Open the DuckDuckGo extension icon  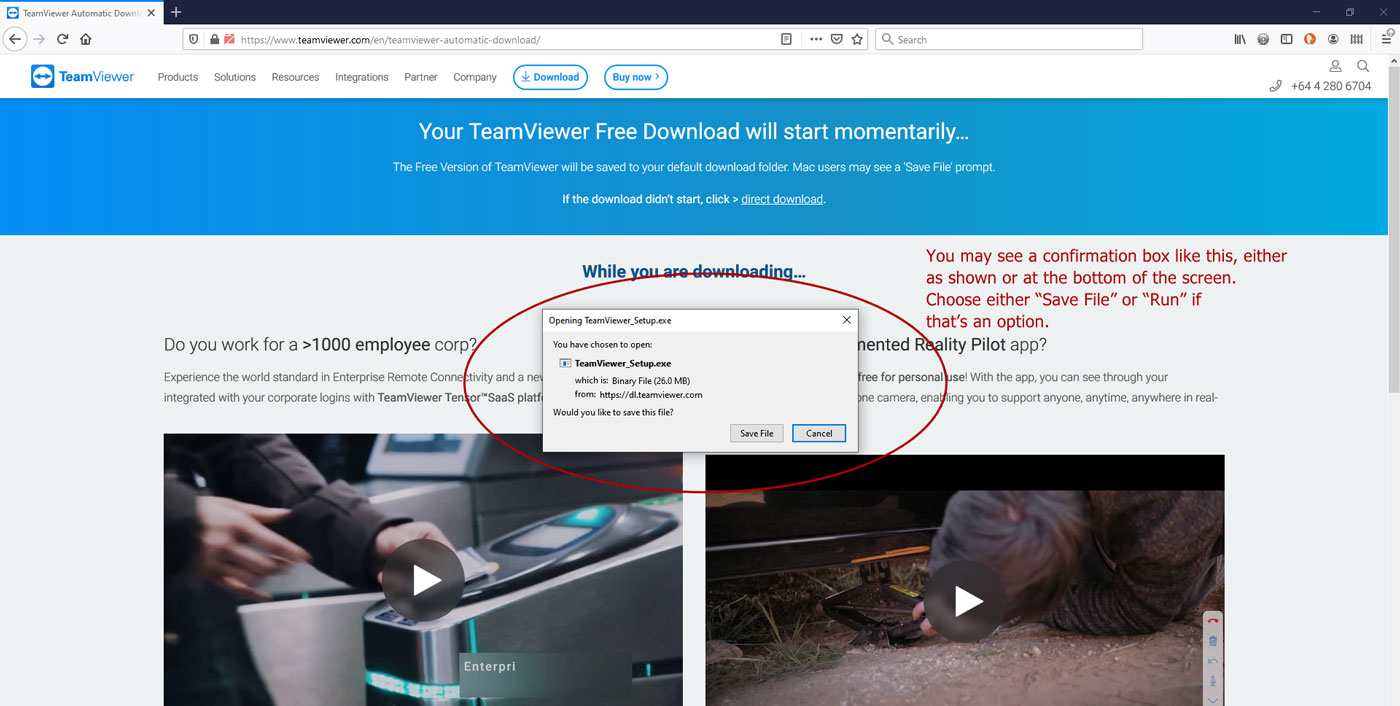coord(1310,39)
